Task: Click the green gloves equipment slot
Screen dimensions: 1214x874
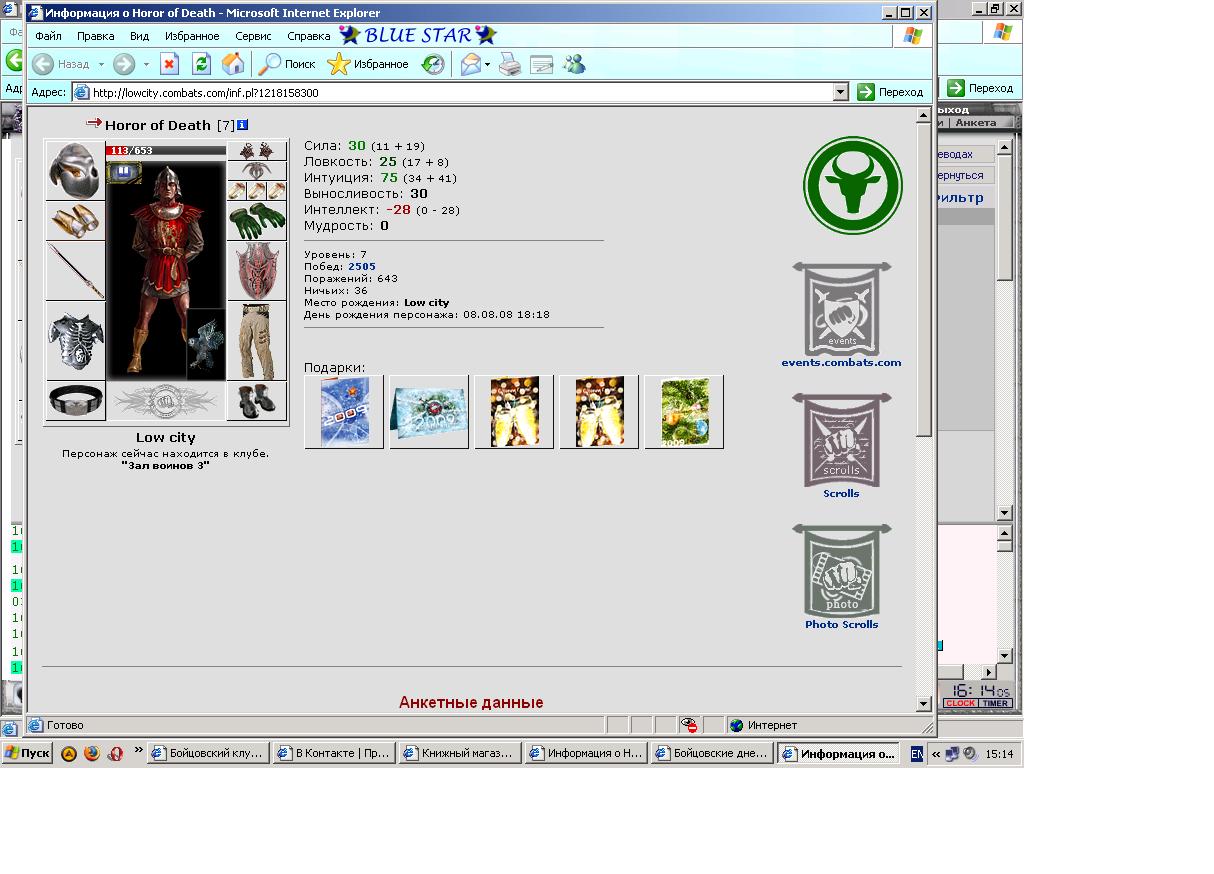Action: (257, 221)
